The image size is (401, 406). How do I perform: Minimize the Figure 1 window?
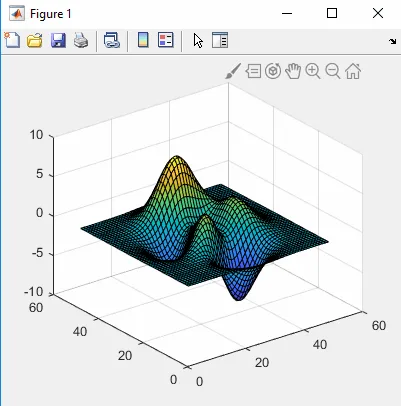pos(287,13)
